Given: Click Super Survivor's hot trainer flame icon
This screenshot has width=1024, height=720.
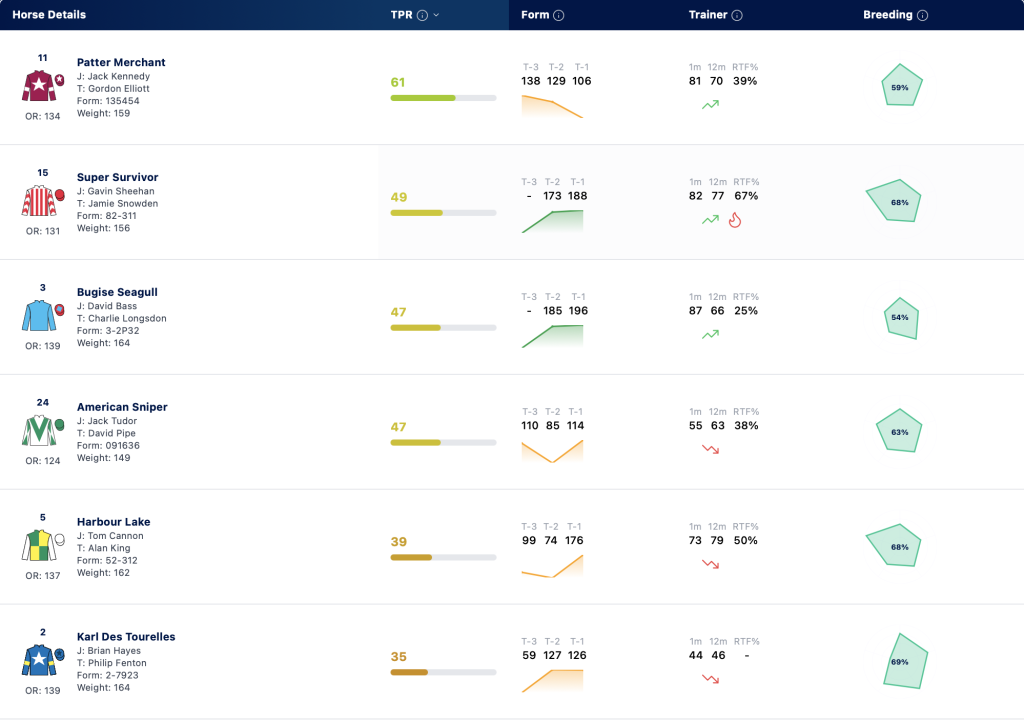Looking at the screenshot, I should [735, 220].
